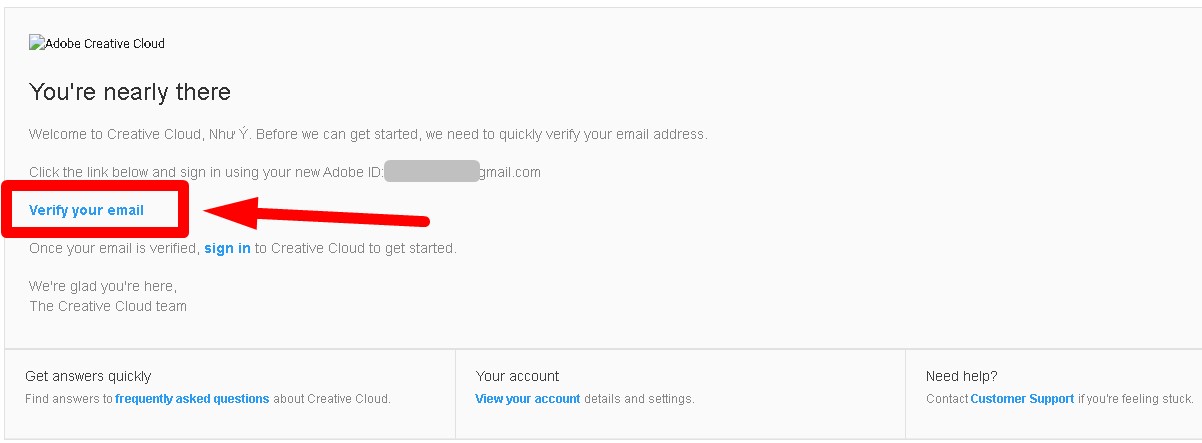Go to View your account link
The image size is (1202, 443).
528,399
